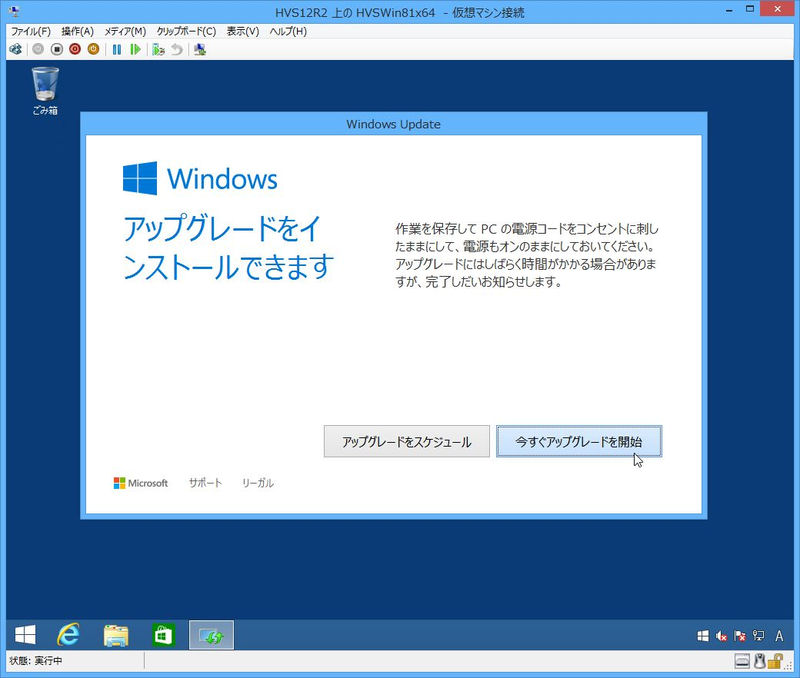Click the keyboard status bar icon

click(742, 662)
